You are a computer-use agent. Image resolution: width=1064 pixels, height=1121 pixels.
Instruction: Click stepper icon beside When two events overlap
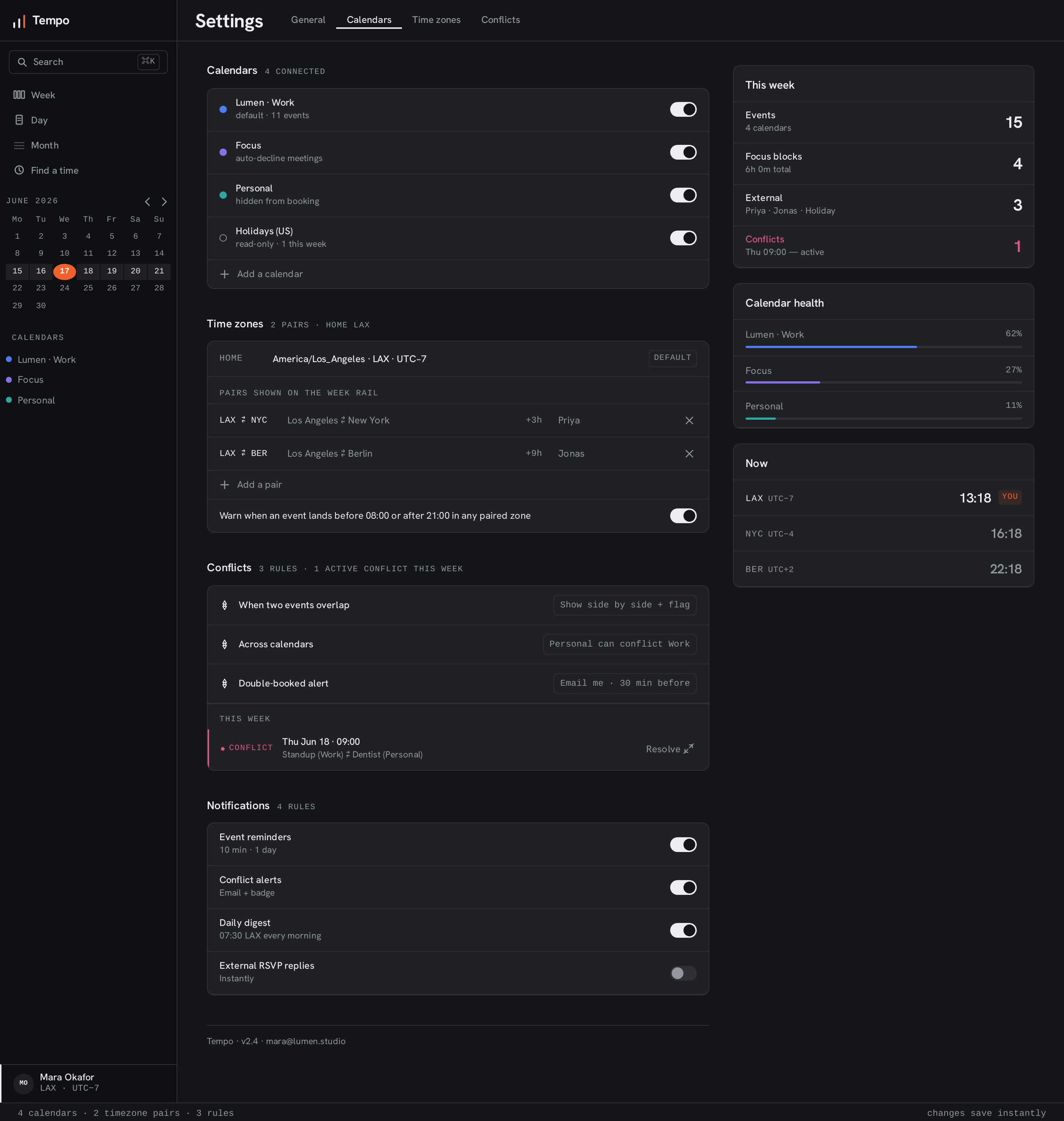click(x=225, y=605)
